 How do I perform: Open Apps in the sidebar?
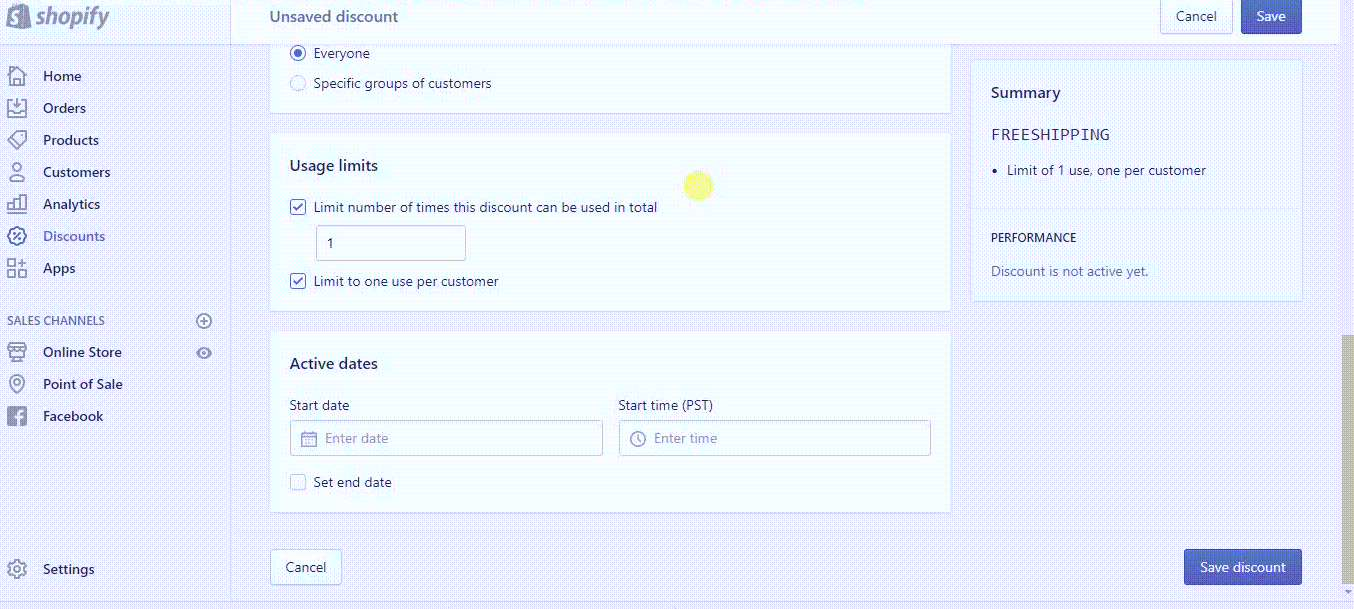pos(59,268)
